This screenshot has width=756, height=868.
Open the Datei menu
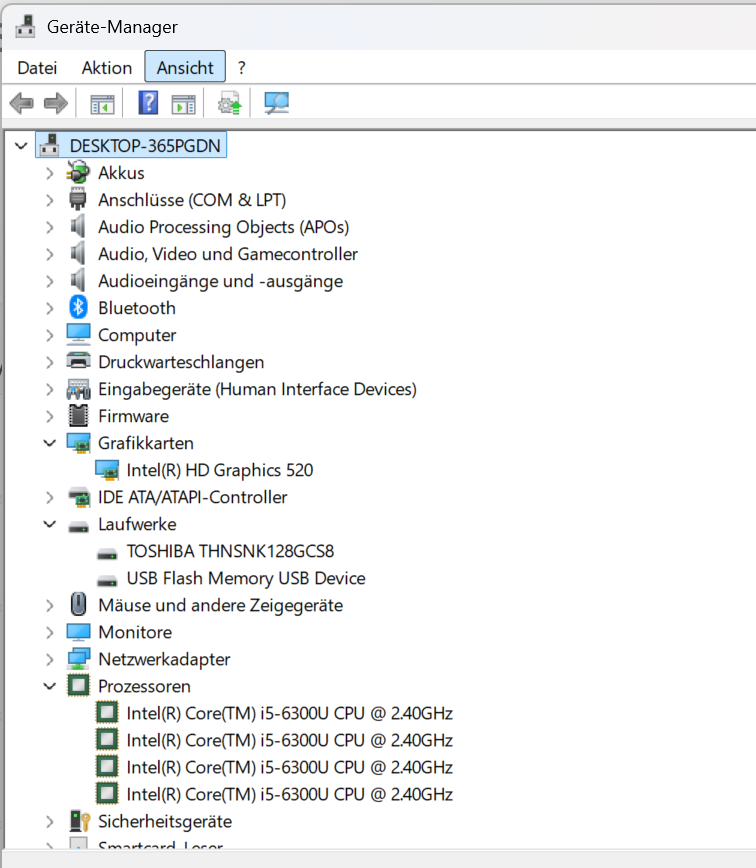click(37, 68)
